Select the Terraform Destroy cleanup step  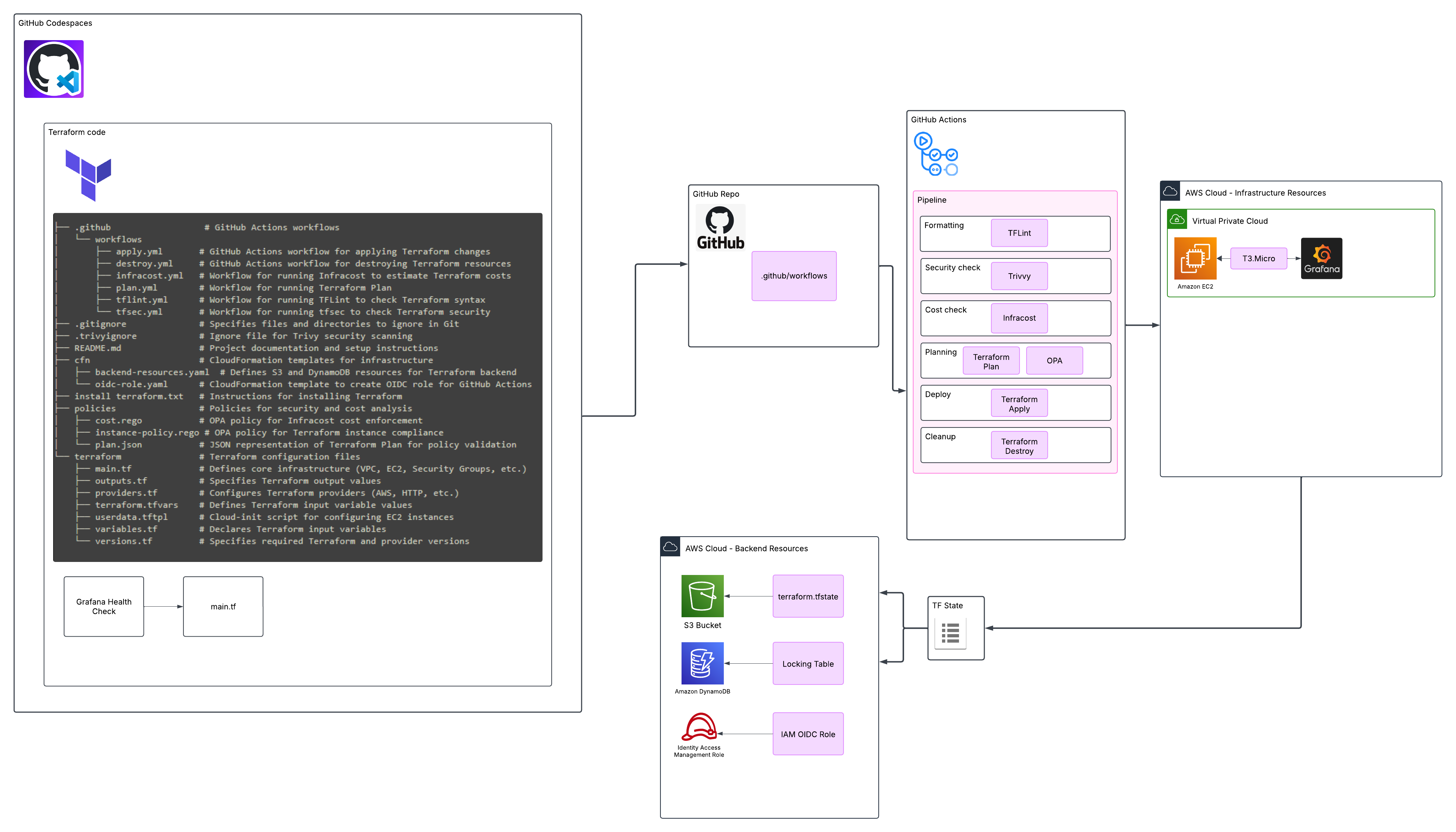coord(1018,446)
